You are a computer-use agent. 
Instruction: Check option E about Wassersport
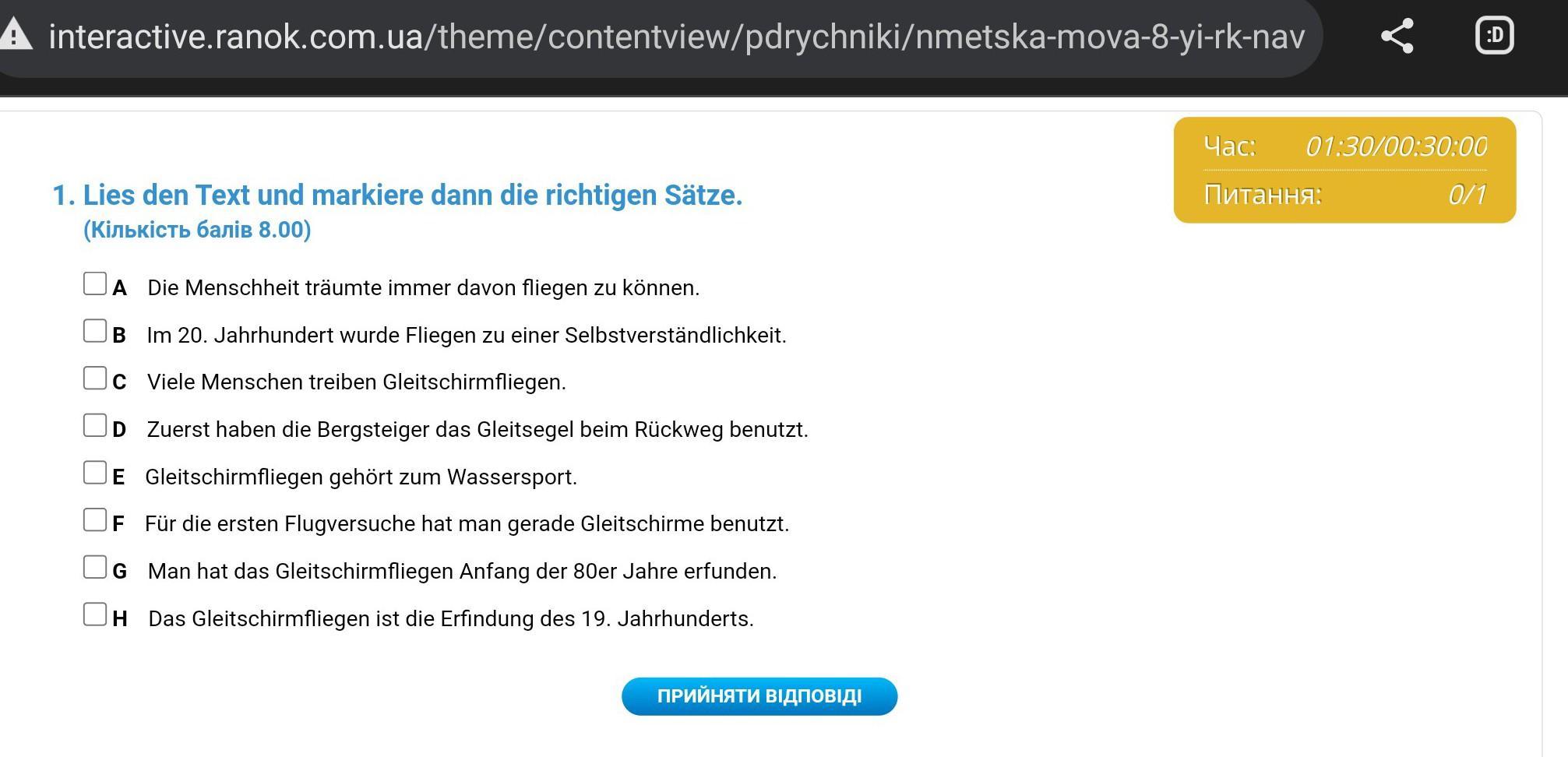(x=95, y=473)
